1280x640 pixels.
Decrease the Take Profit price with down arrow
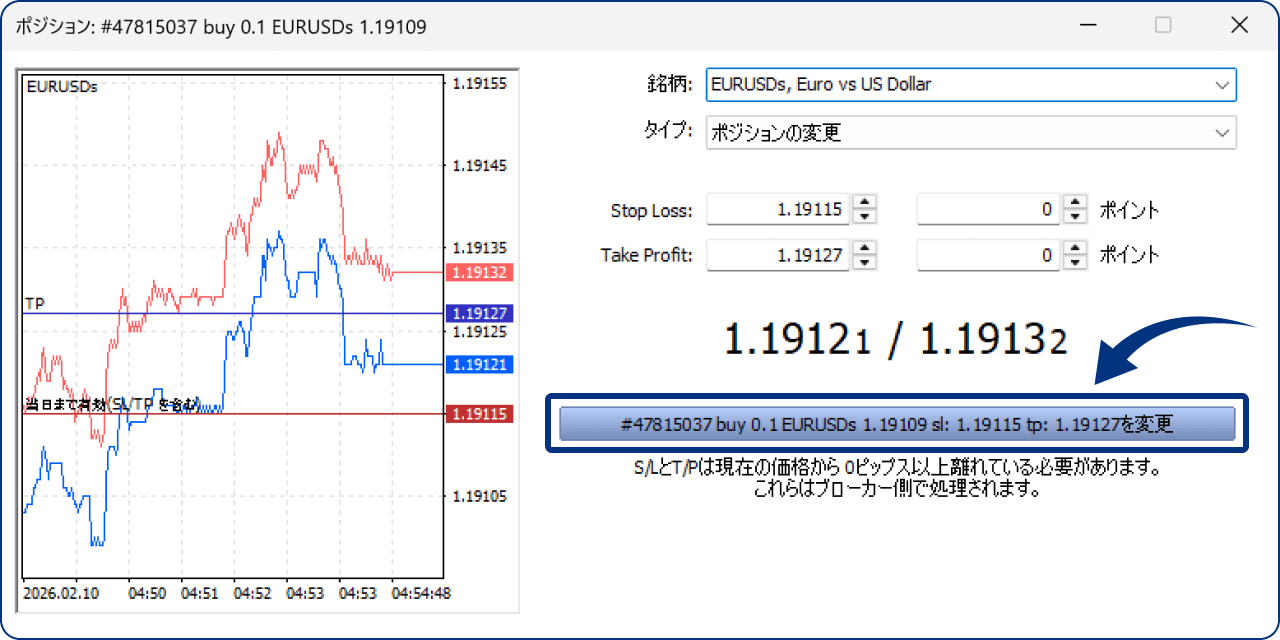865,262
